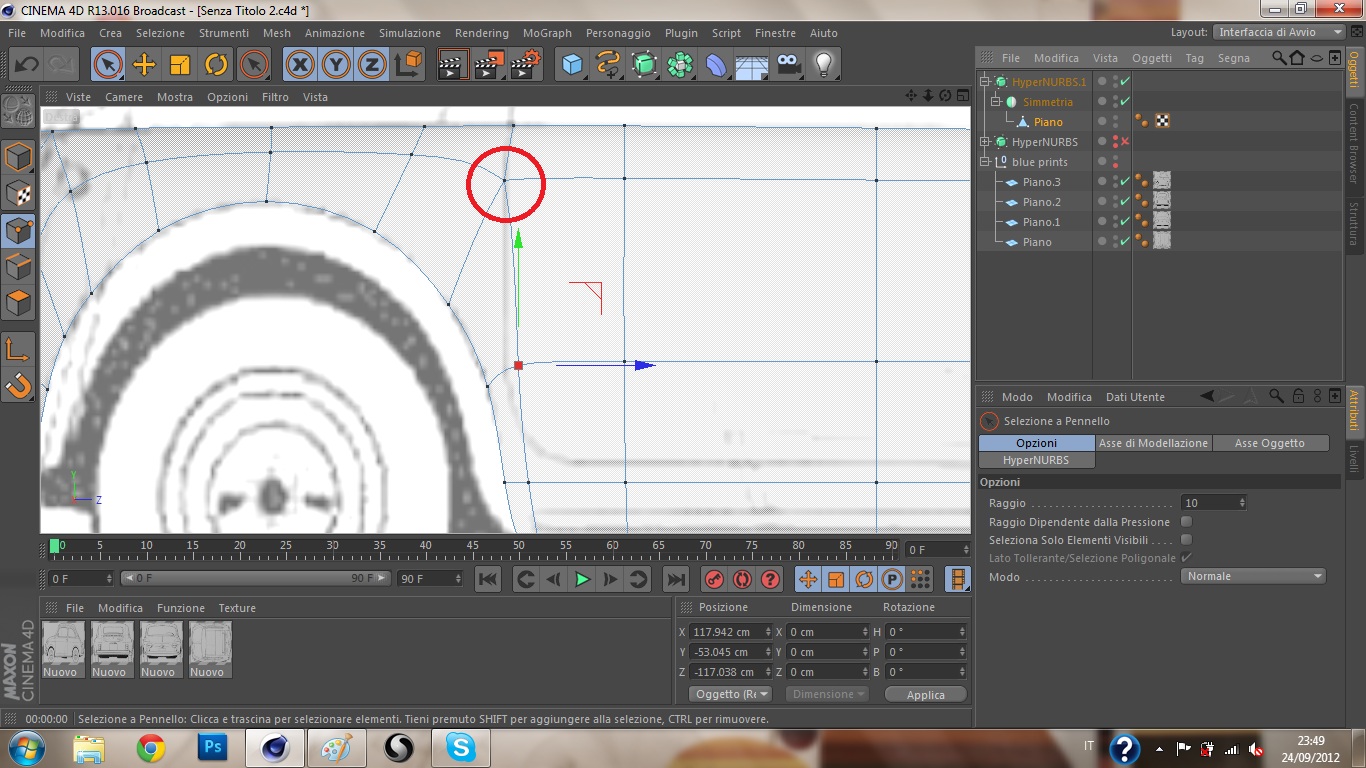Open the viewport Filtro menu

click(x=275, y=97)
